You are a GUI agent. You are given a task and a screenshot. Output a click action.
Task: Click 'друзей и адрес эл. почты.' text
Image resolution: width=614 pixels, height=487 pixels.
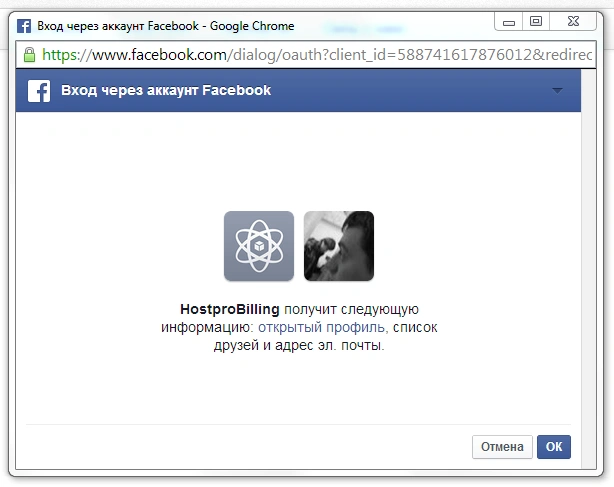tap(299, 345)
